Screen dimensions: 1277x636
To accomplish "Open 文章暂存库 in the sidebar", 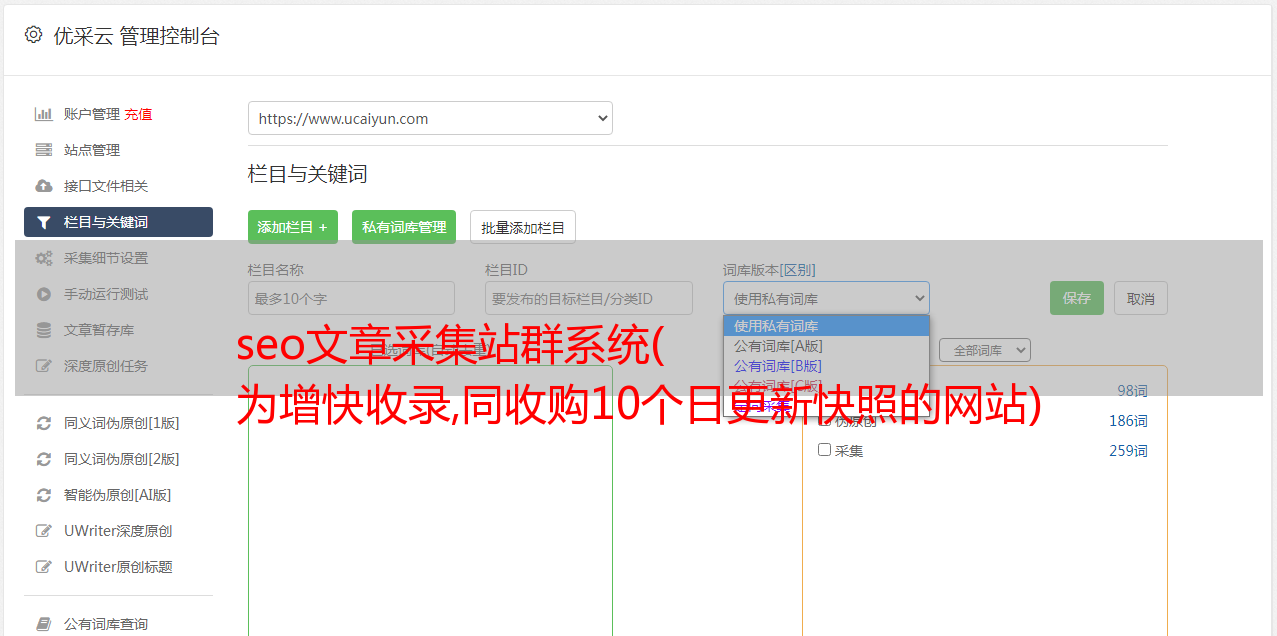I will [x=99, y=330].
